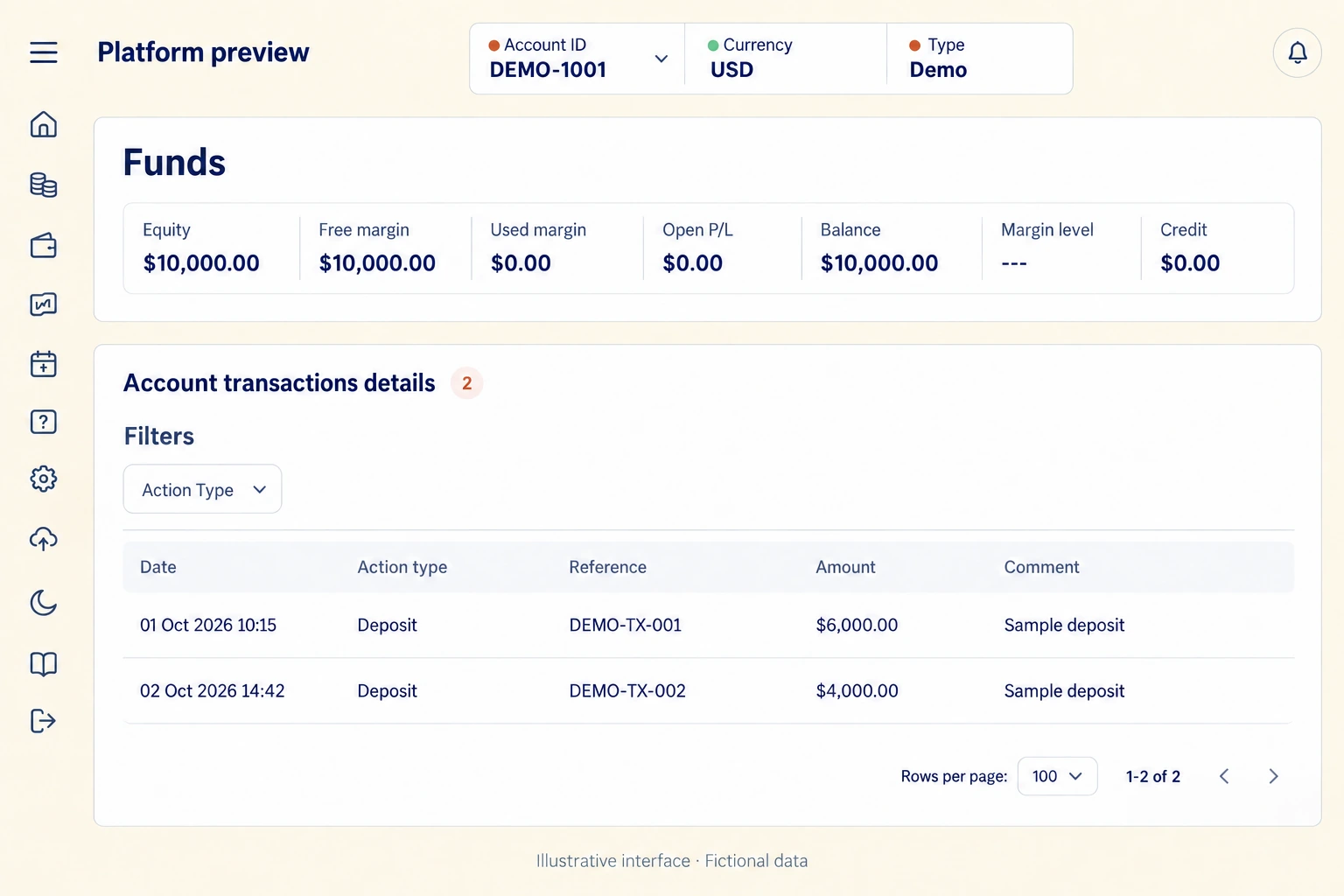1344x896 pixels.
Task: Click the Action type column header
Action: tap(402, 567)
